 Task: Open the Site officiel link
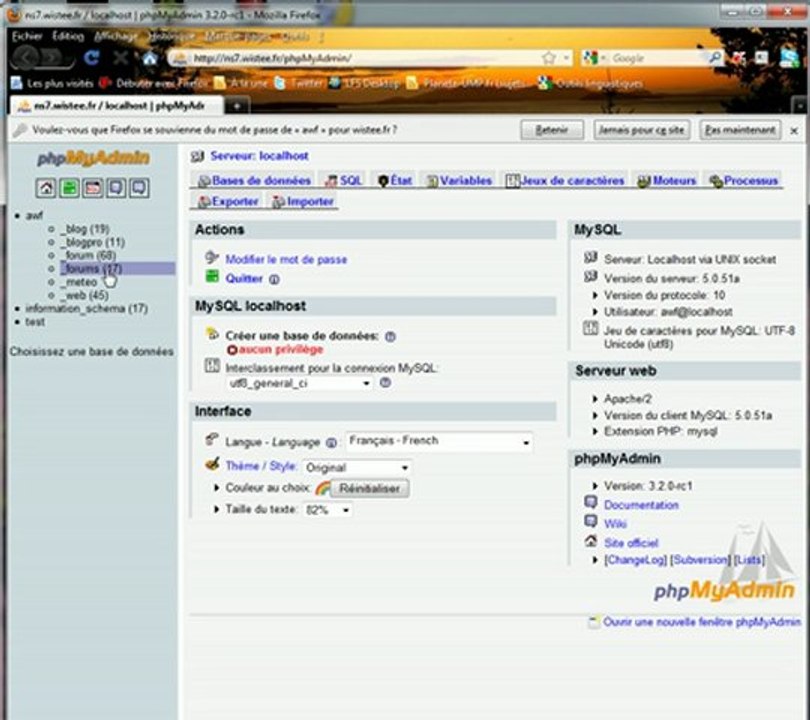coord(631,543)
